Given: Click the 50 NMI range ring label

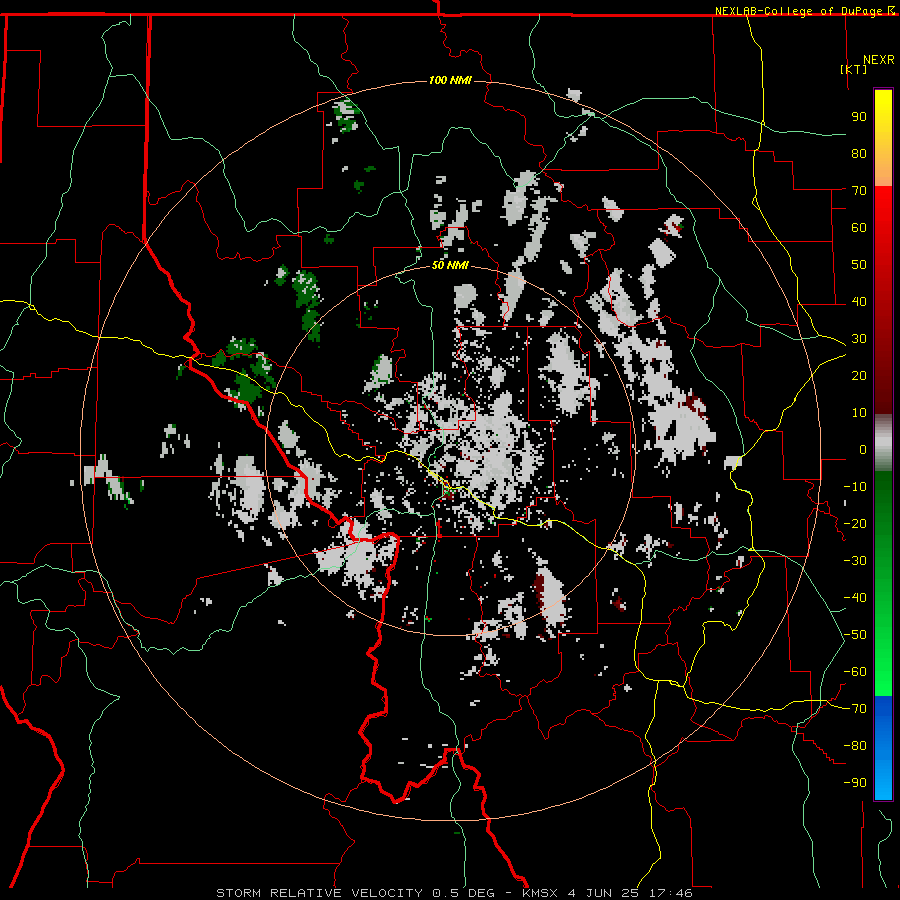Looking at the screenshot, I should coord(450,265).
